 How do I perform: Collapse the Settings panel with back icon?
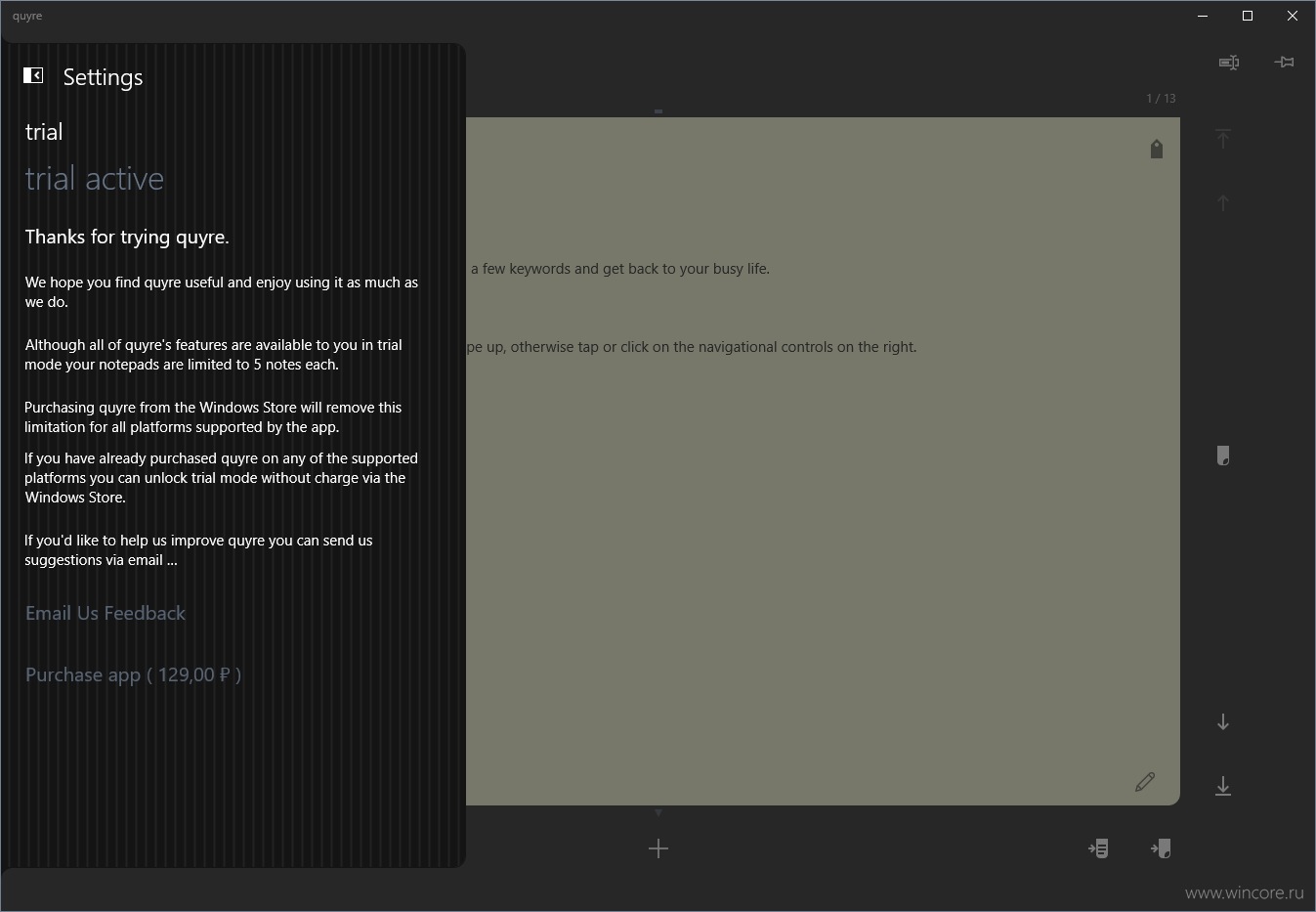coord(33,75)
